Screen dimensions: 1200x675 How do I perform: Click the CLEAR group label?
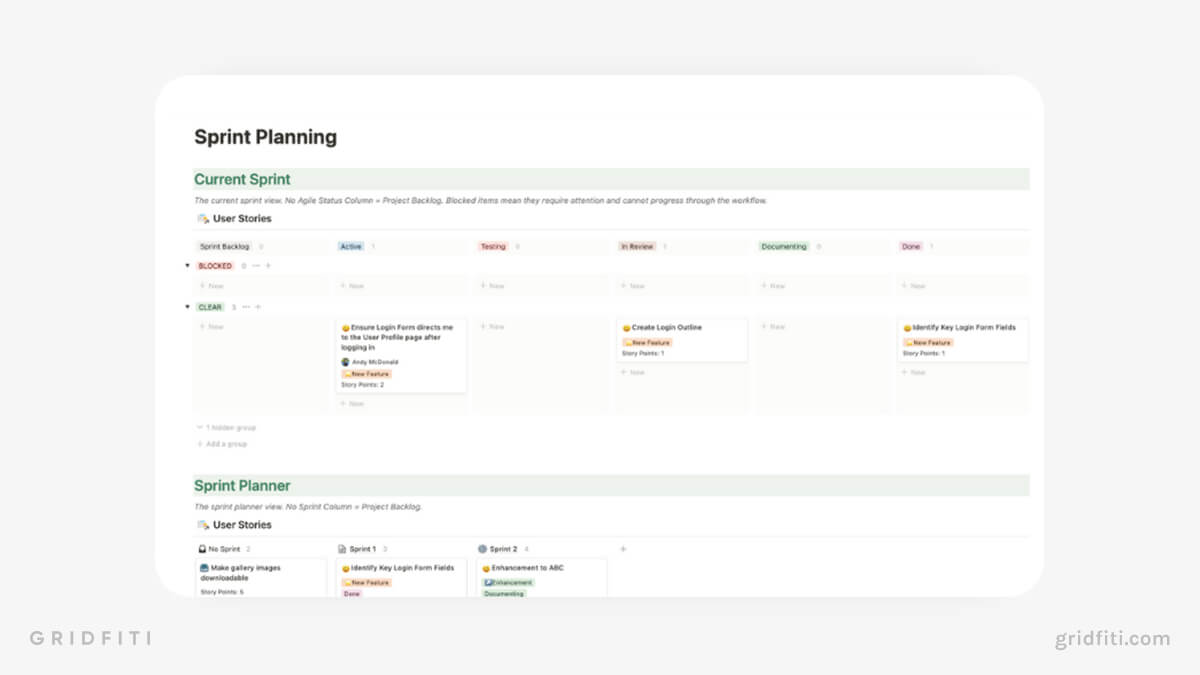(210, 307)
